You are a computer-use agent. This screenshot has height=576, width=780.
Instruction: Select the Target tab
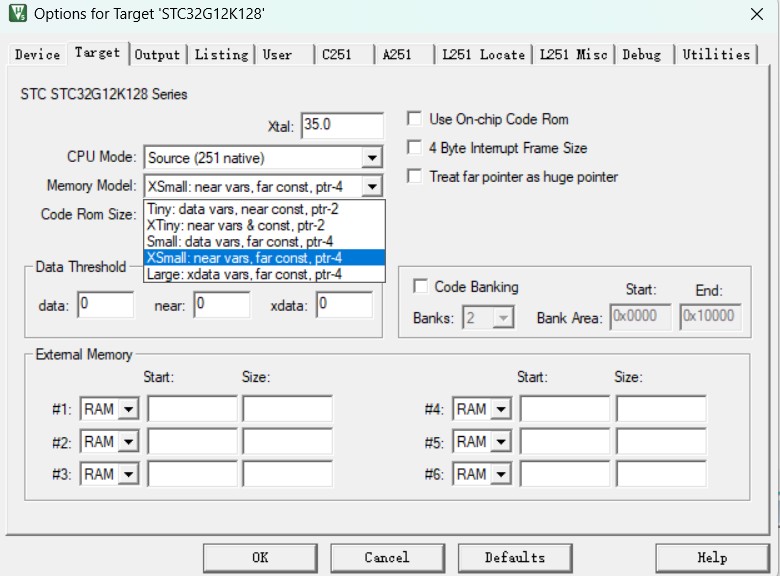click(98, 53)
